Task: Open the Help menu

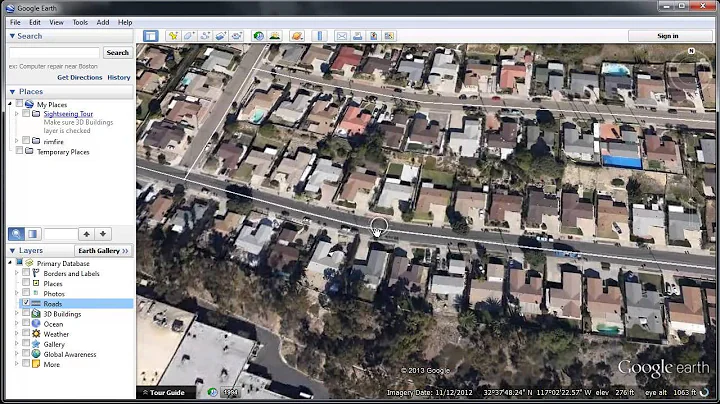Action: click(x=125, y=22)
